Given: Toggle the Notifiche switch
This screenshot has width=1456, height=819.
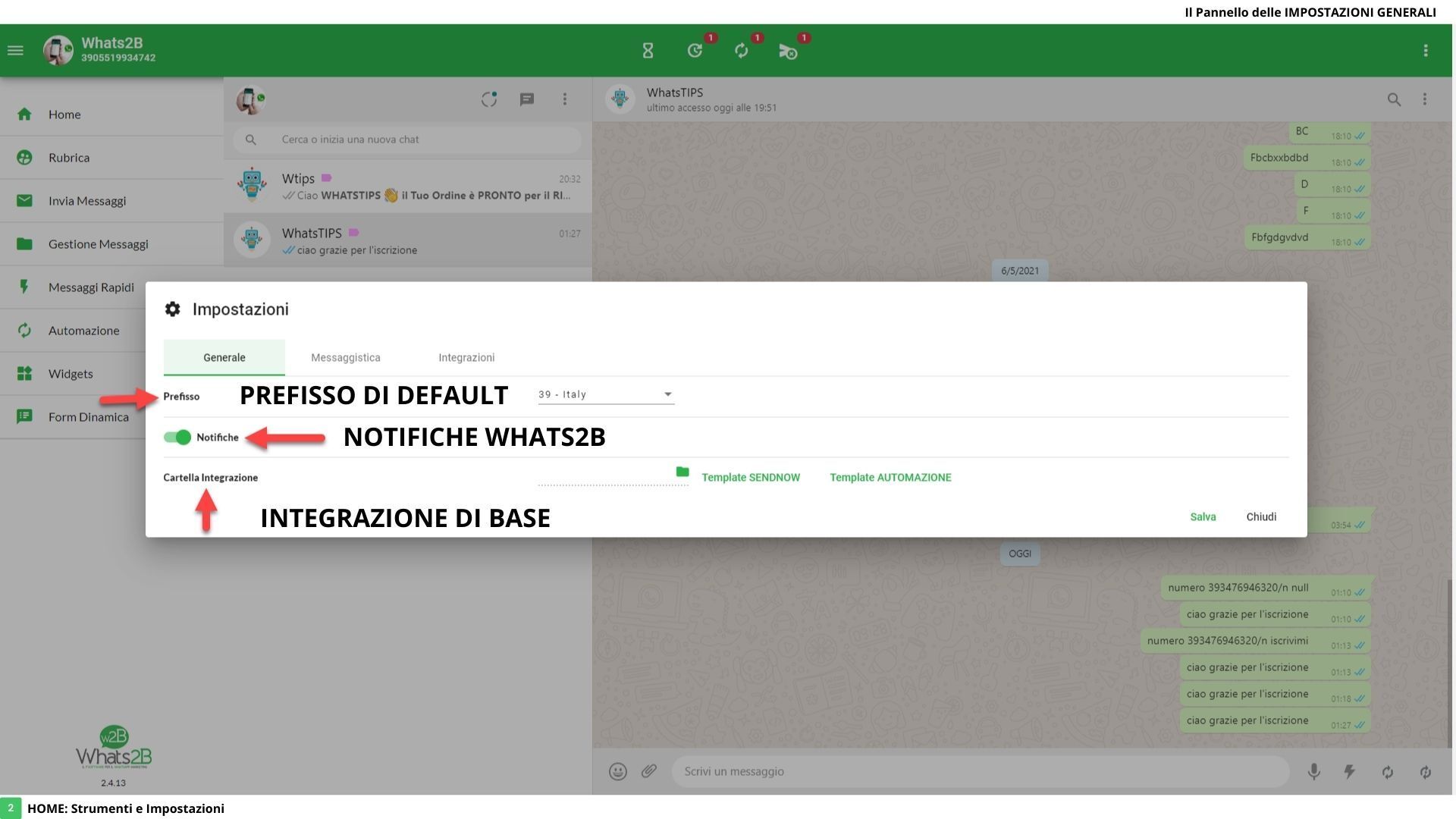Looking at the screenshot, I should click(177, 438).
